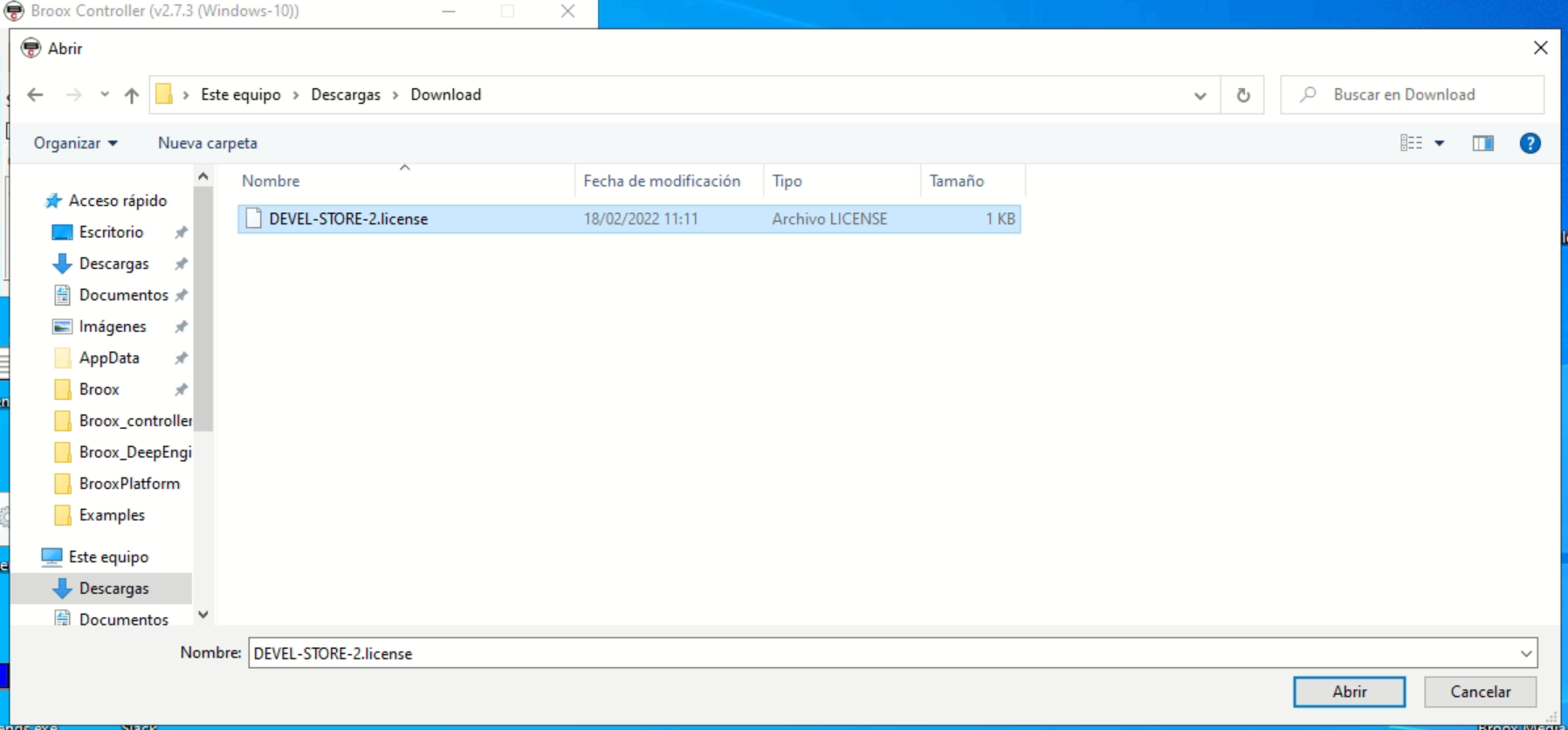
Task: Open Imágenes in sidebar
Action: click(113, 327)
